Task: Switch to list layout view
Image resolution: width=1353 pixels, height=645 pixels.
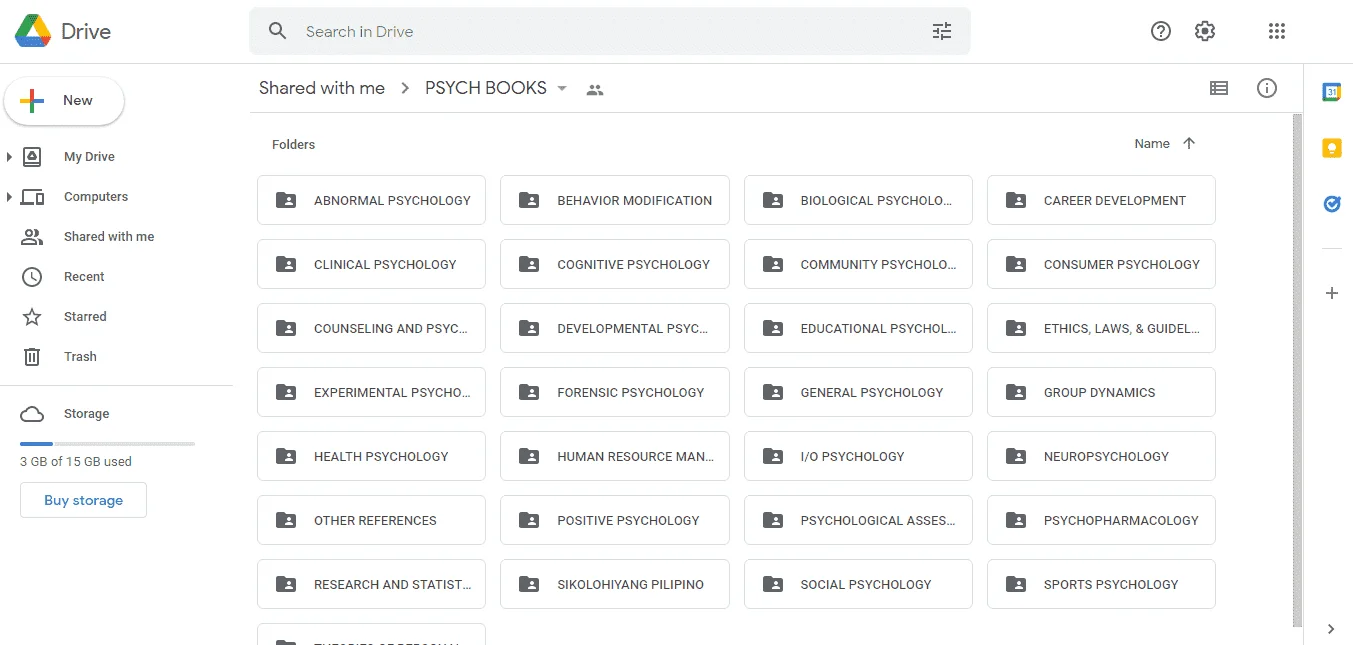Action: [x=1219, y=88]
